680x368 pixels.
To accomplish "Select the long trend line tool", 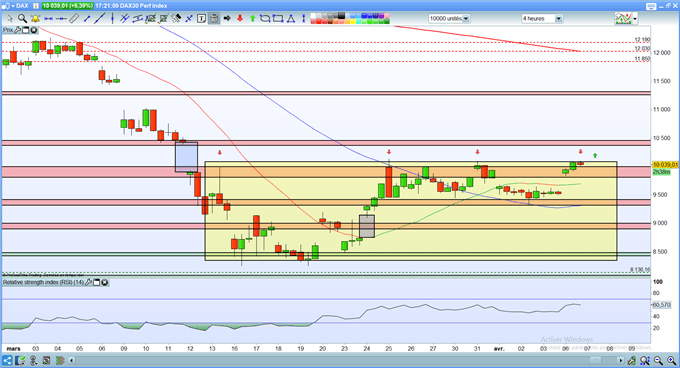I will point(100,18).
